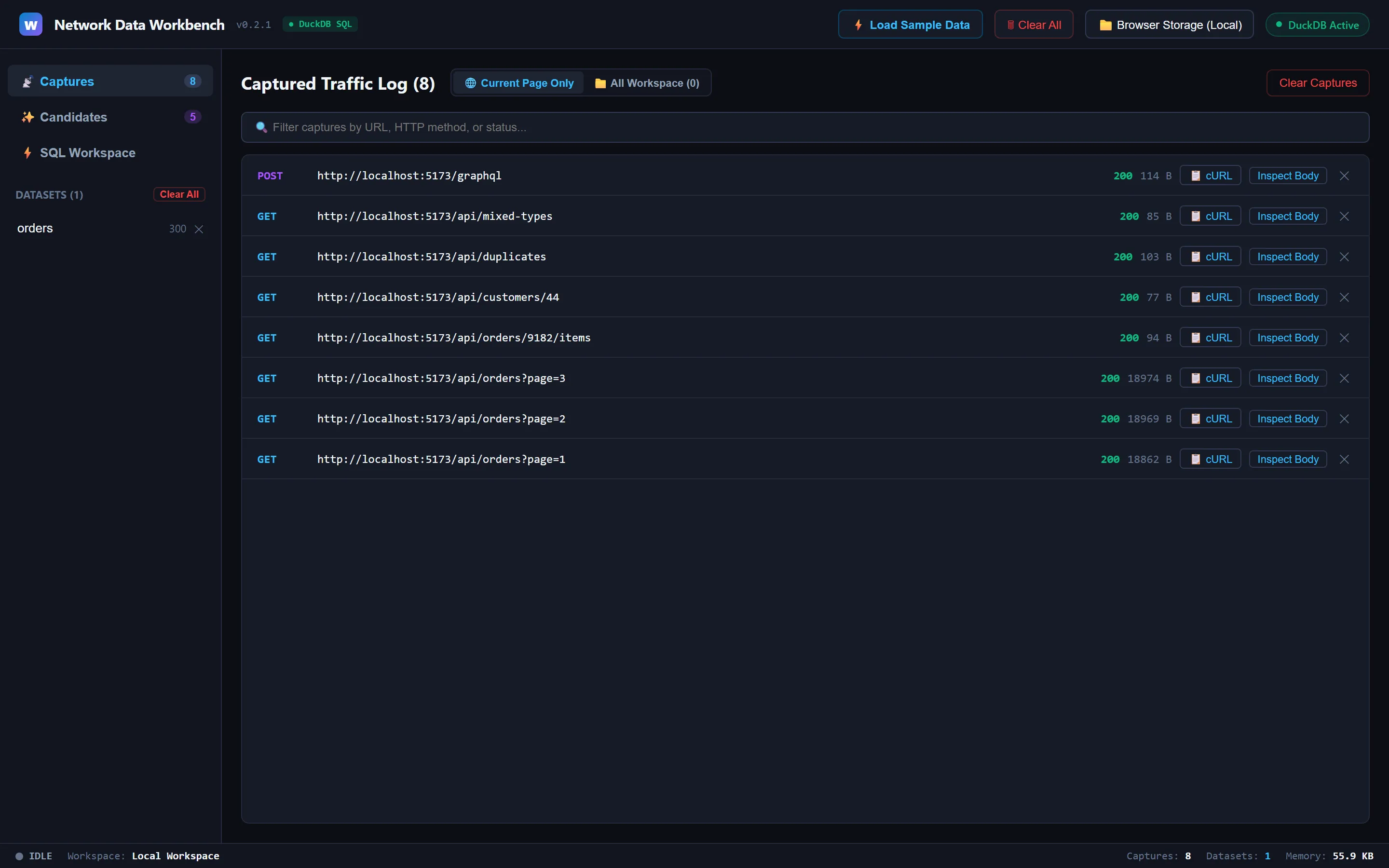Click Local Workspace in status bar
1389x868 pixels.
[x=176, y=856]
